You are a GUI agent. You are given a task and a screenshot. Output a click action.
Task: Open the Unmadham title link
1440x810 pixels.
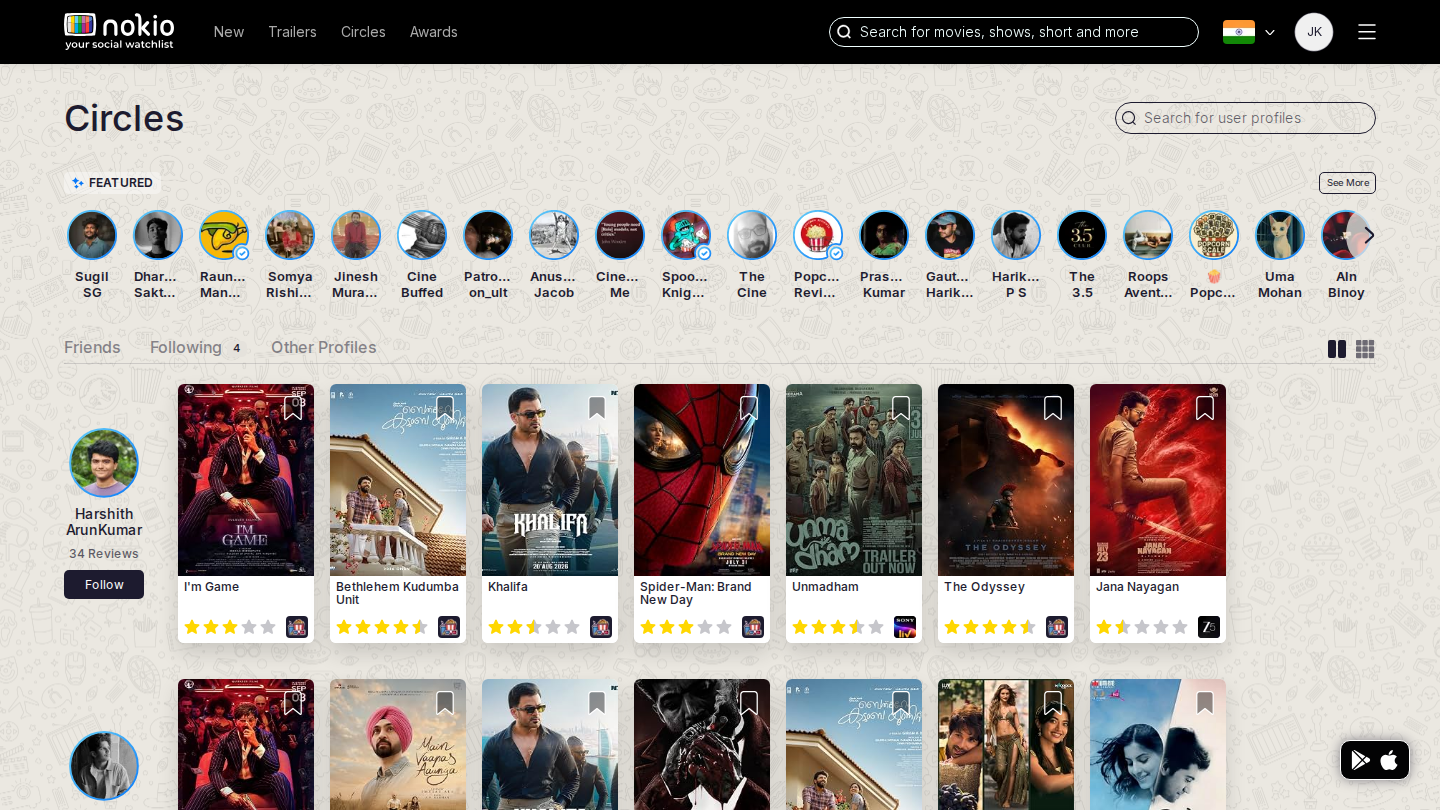click(825, 587)
